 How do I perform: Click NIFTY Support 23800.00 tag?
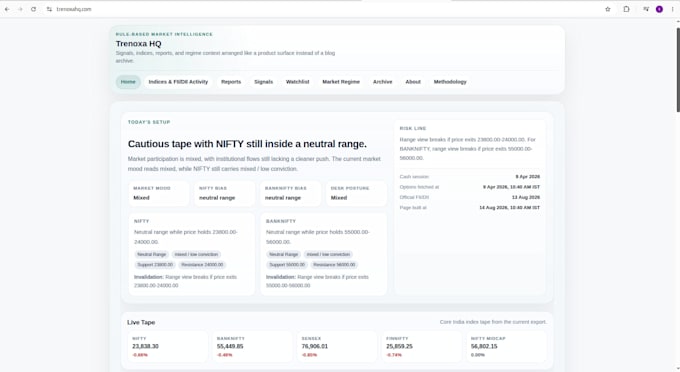(x=155, y=265)
